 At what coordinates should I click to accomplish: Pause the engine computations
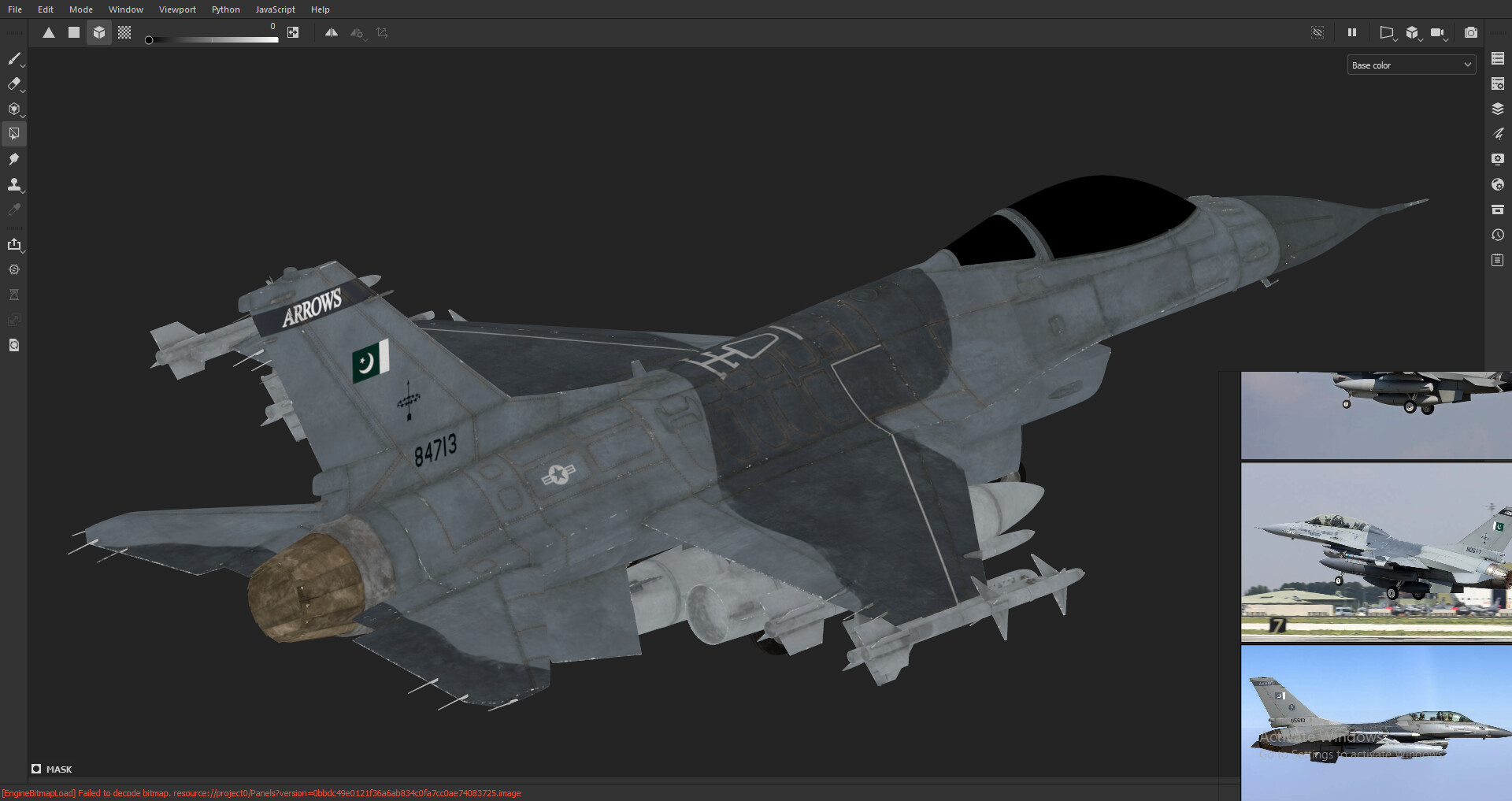(1352, 32)
